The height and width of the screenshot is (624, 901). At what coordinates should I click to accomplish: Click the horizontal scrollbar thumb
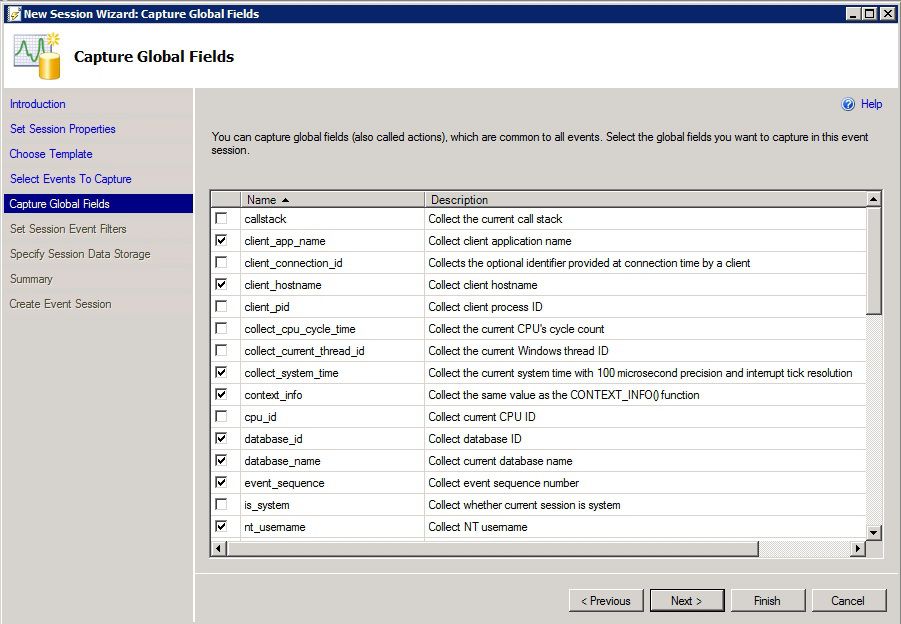492,548
